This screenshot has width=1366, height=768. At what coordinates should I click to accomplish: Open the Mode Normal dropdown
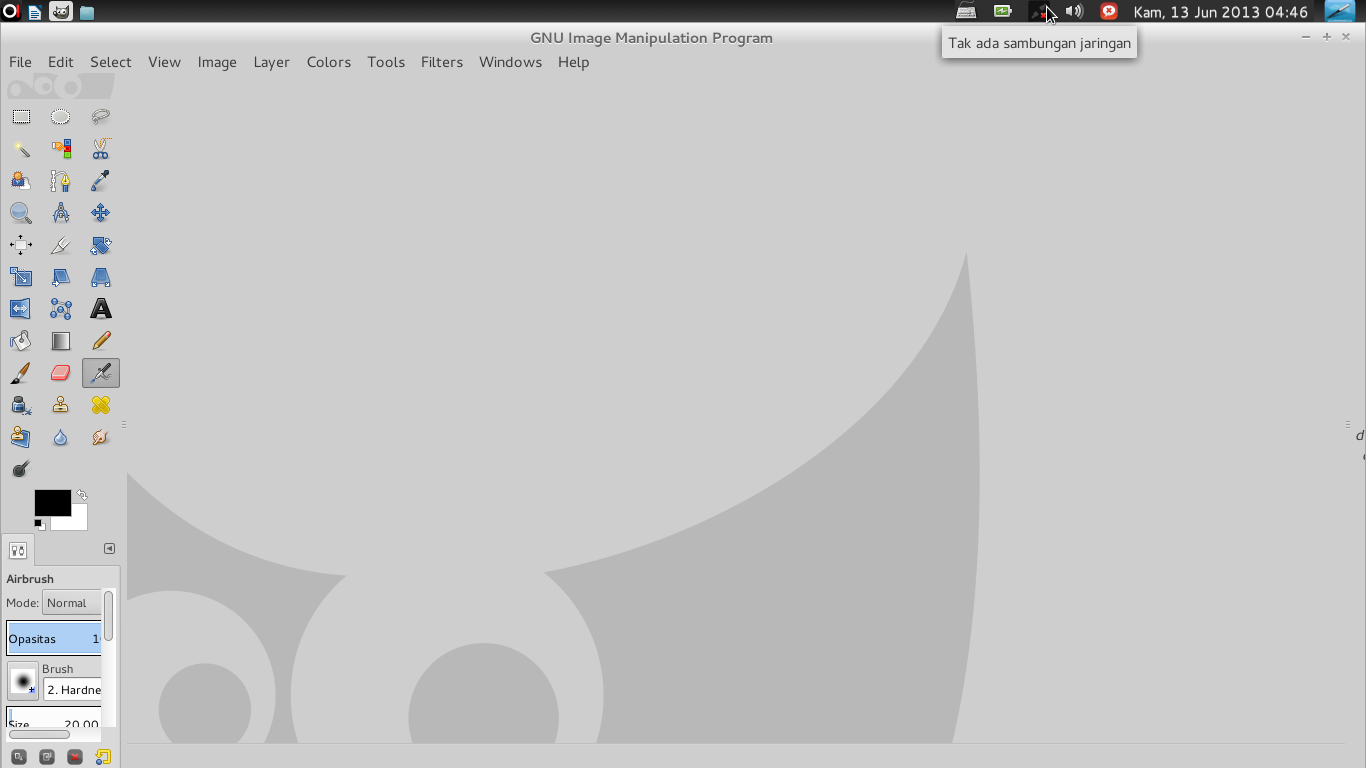[72, 603]
